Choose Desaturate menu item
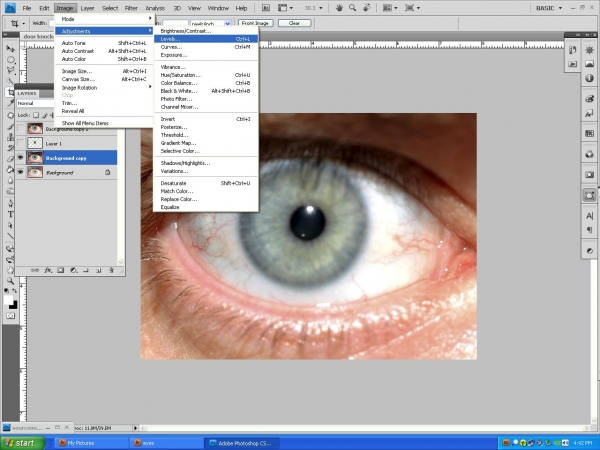 tap(206, 183)
